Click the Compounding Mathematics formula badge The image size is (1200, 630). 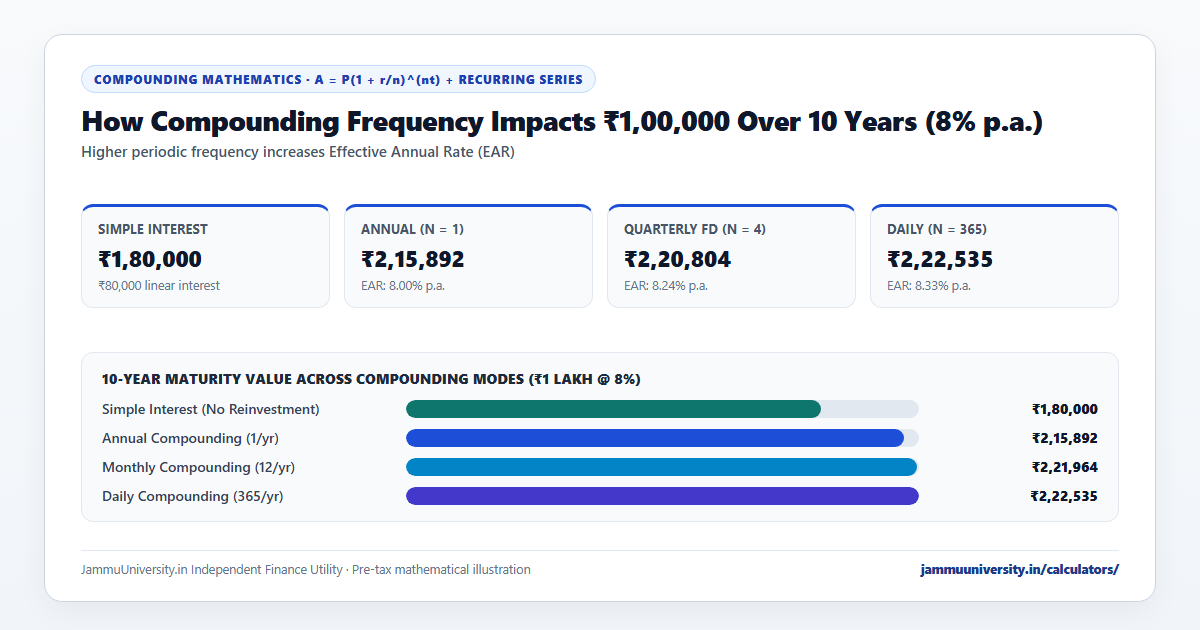[338, 79]
